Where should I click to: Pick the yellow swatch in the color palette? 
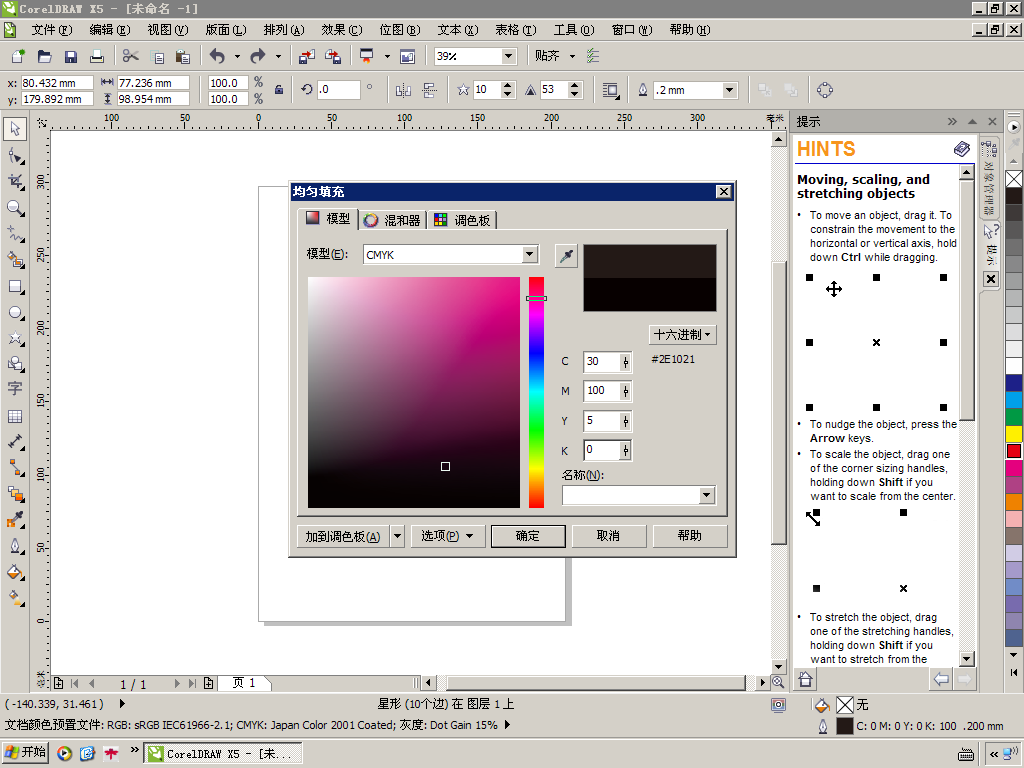1014,434
